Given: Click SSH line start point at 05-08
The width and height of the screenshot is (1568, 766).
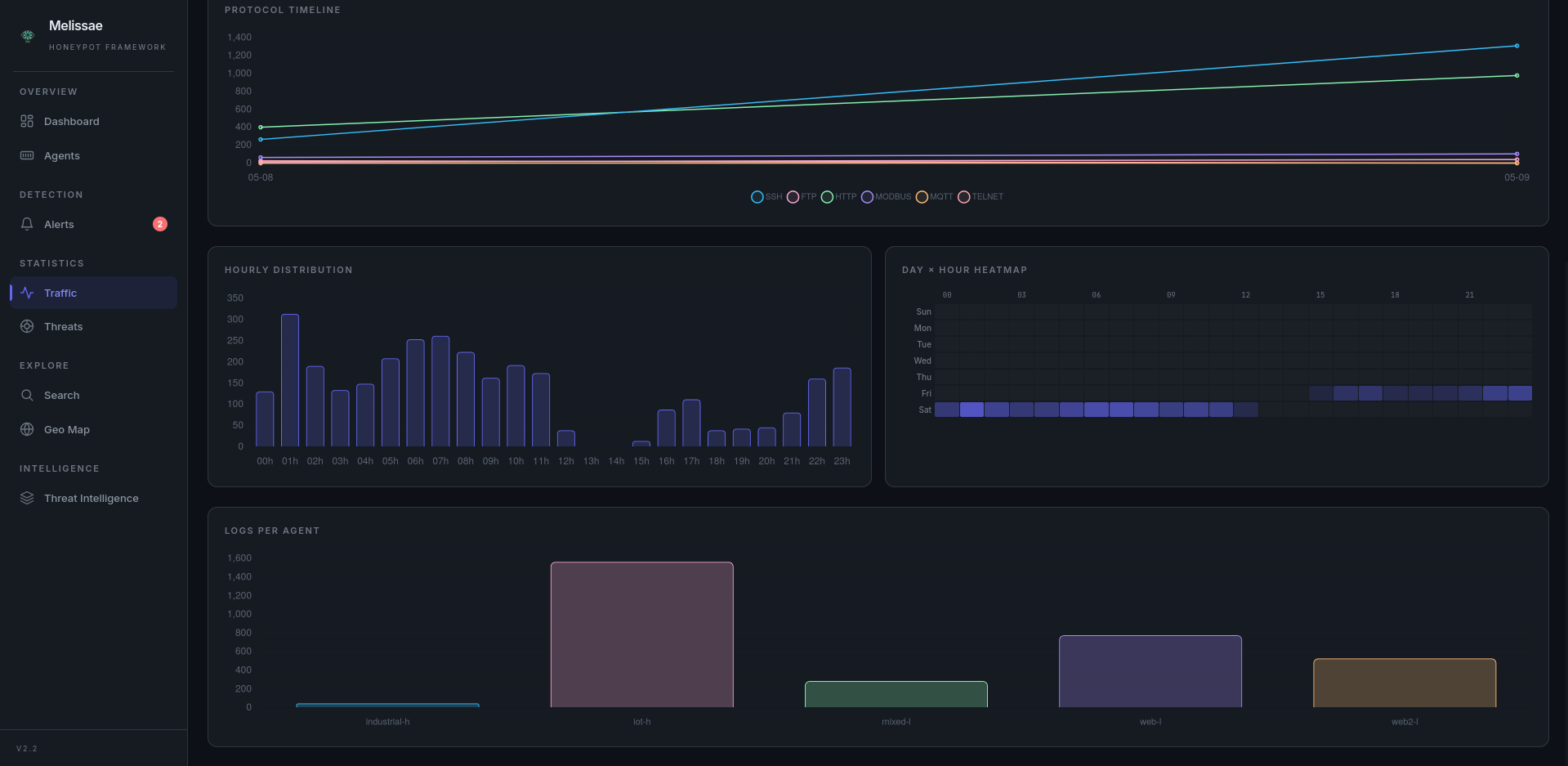Looking at the screenshot, I should [261, 140].
